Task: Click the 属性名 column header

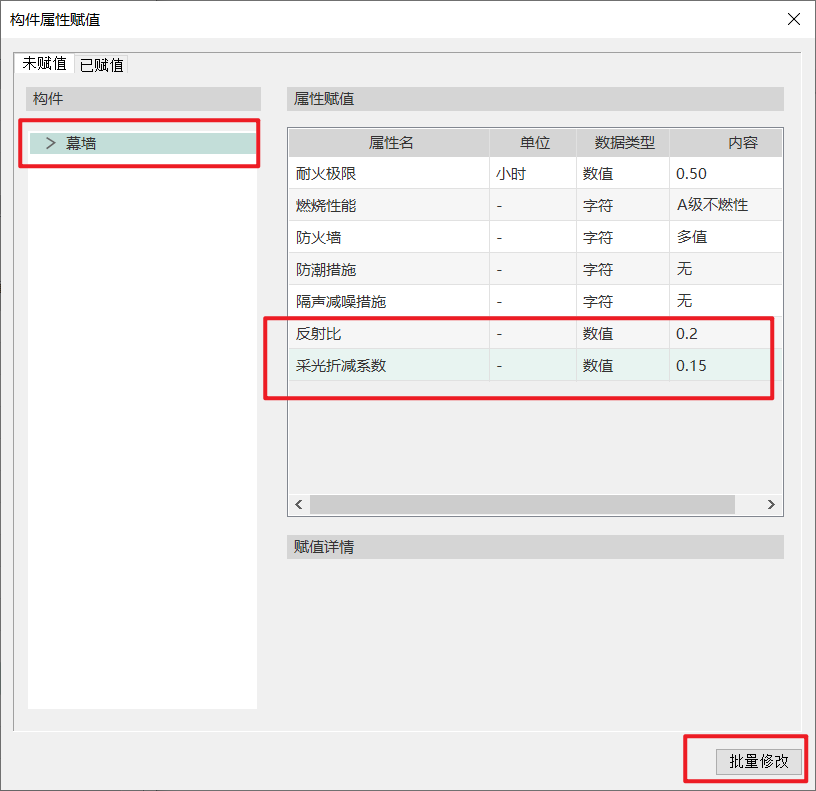Action: tap(389, 143)
